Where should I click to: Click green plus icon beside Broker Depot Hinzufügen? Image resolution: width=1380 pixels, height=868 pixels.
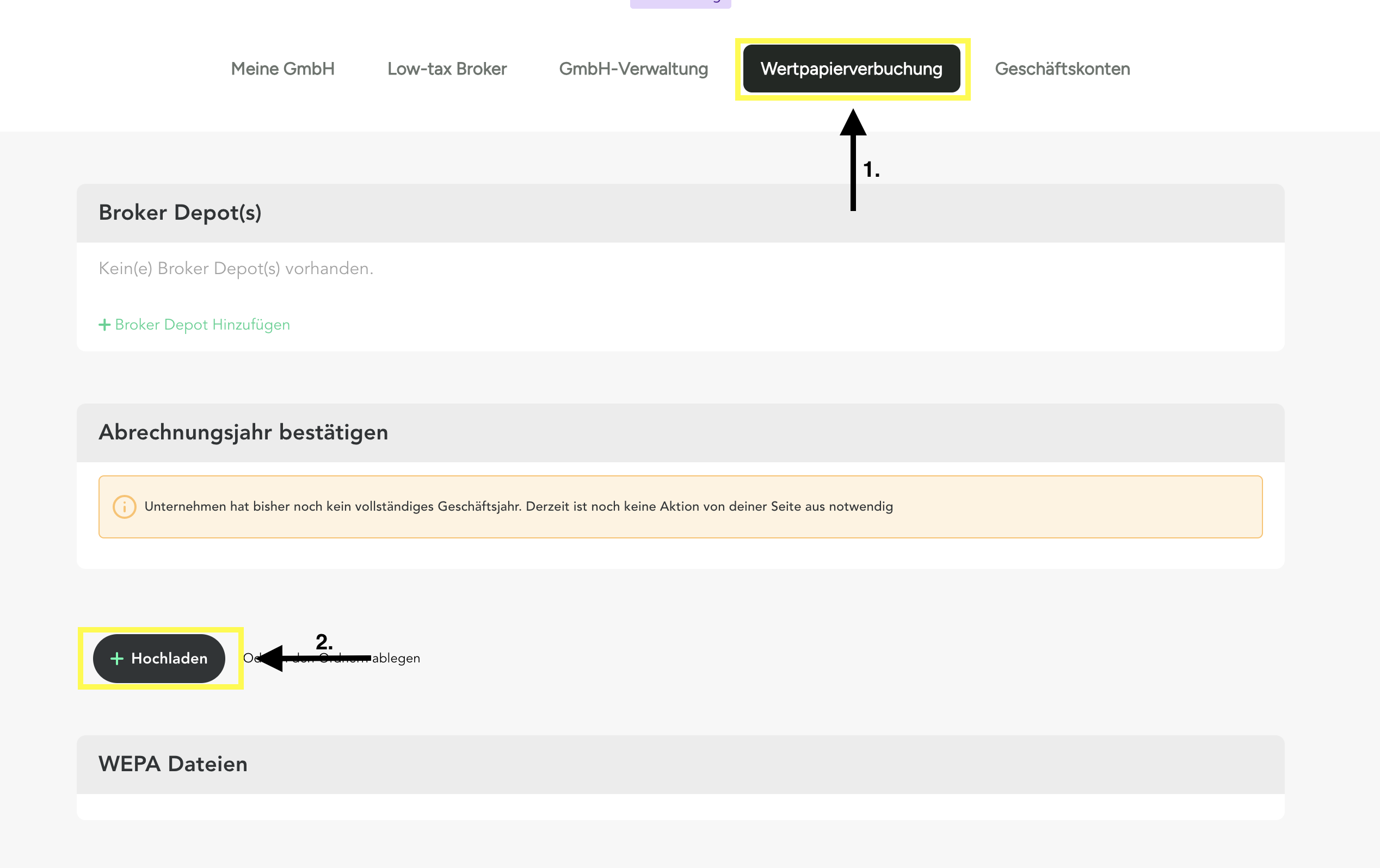(104, 325)
